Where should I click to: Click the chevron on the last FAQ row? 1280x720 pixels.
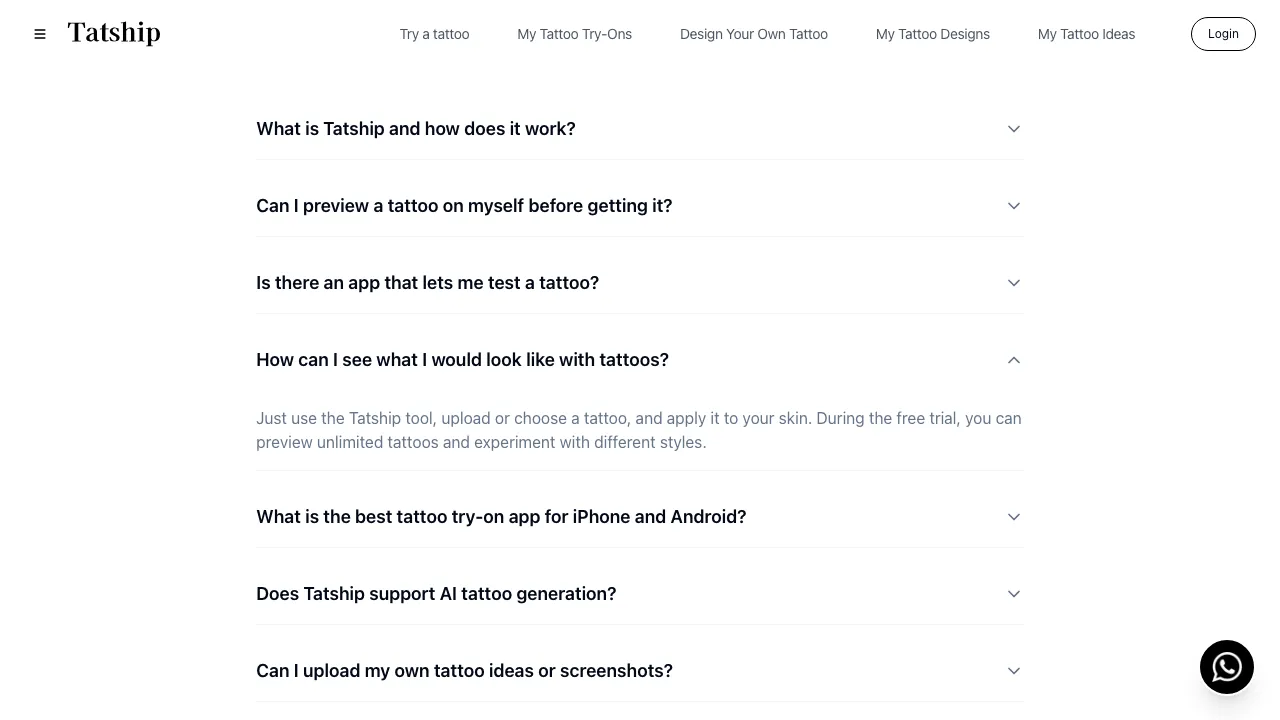(1013, 670)
